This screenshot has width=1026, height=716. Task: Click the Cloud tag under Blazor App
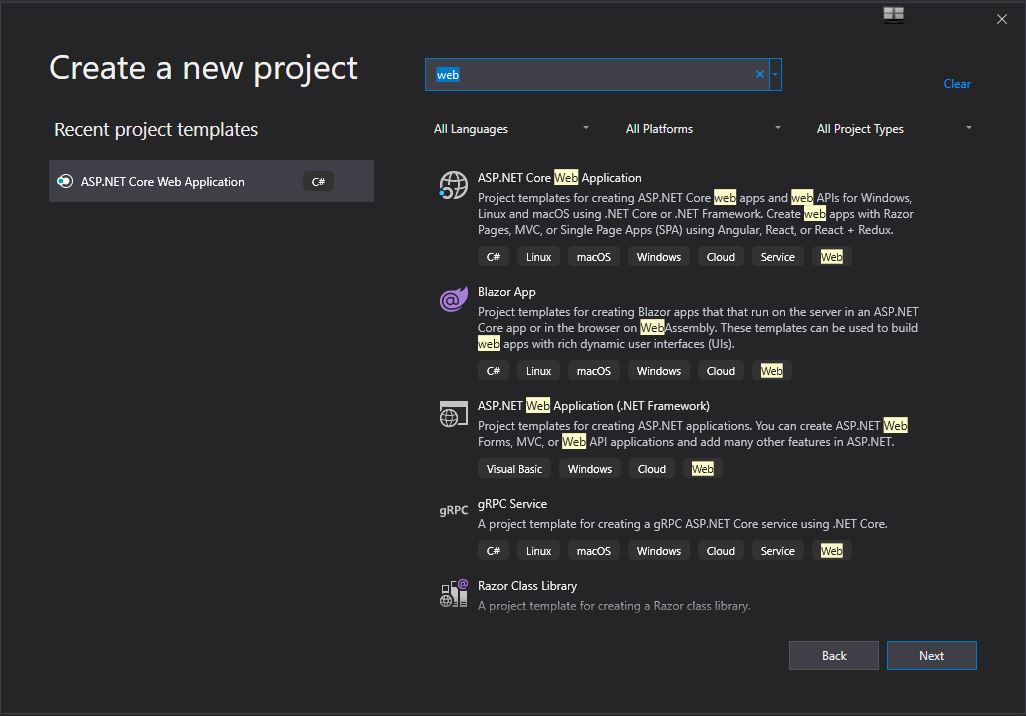(x=720, y=371)
